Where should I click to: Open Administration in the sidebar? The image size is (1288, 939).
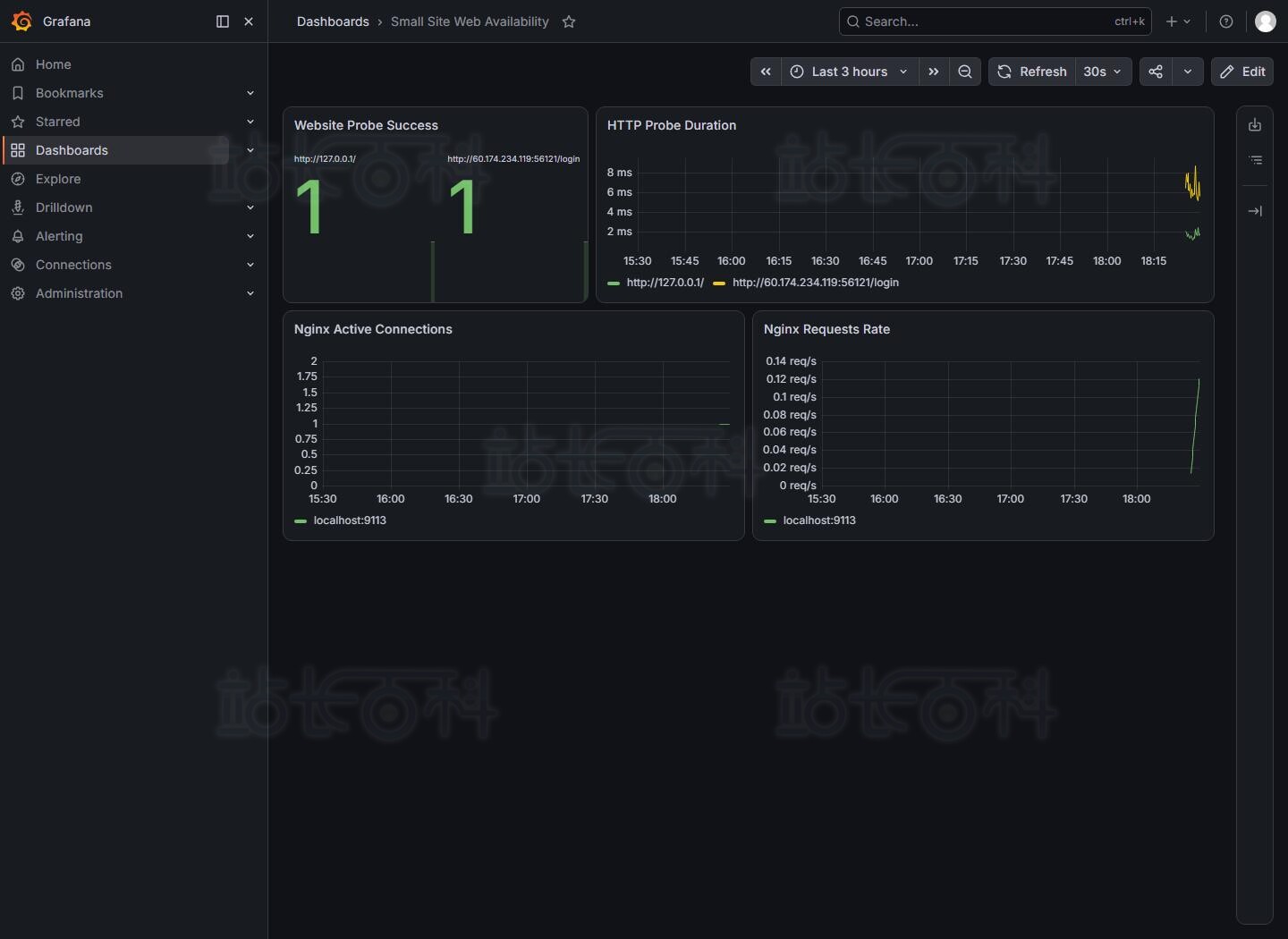coord(80,293)
